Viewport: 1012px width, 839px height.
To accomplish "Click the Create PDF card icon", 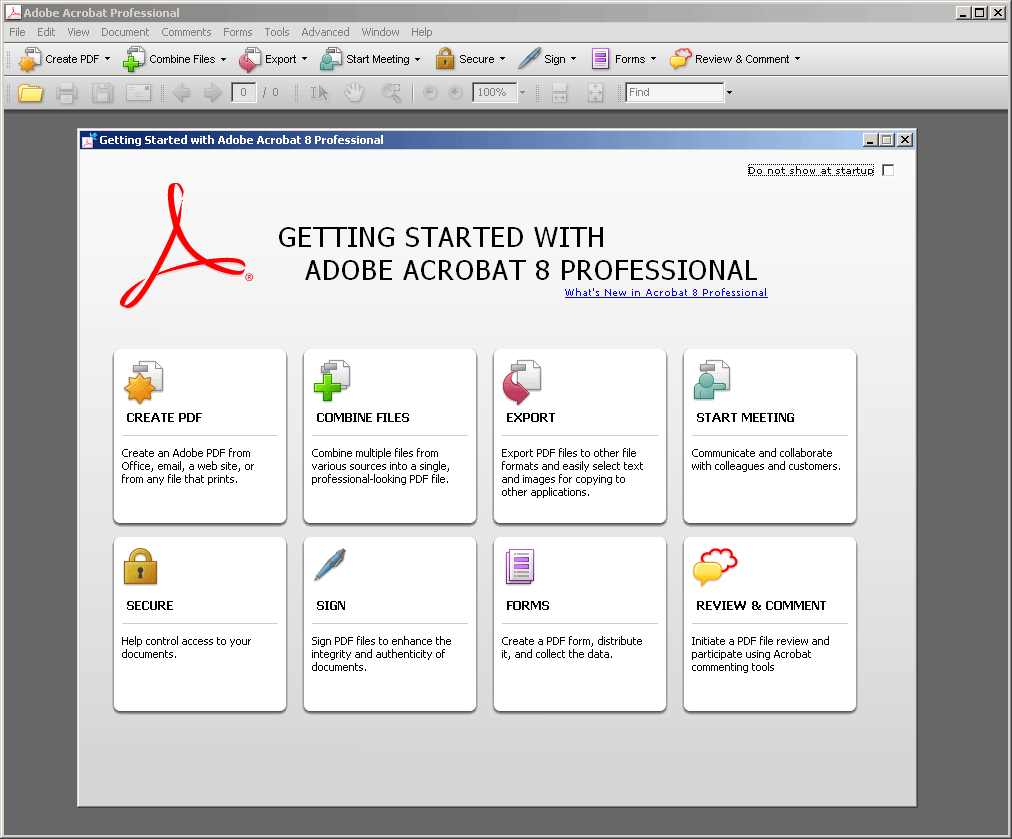I will coord(144,382).
